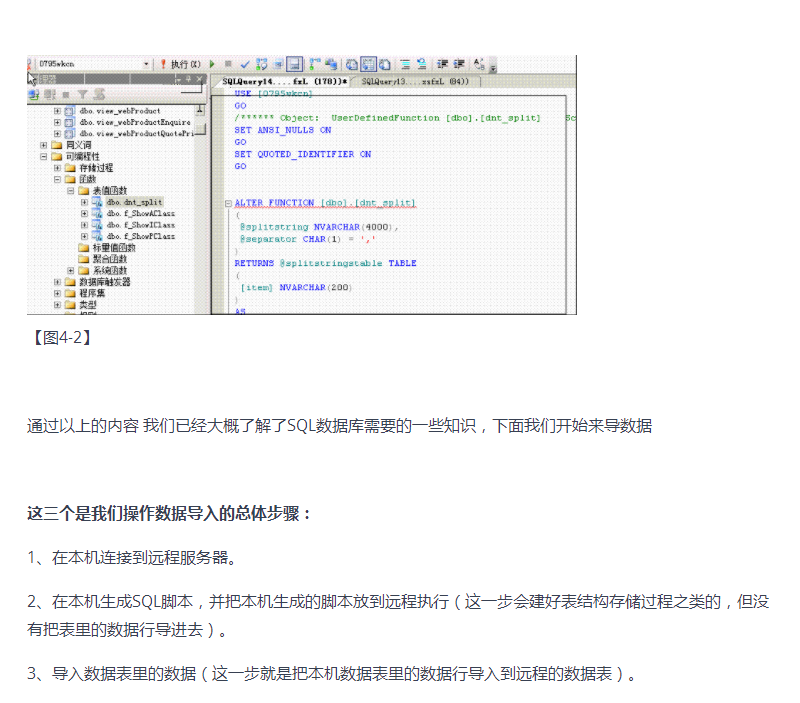Expand the 类型 folder

(57, 305)
